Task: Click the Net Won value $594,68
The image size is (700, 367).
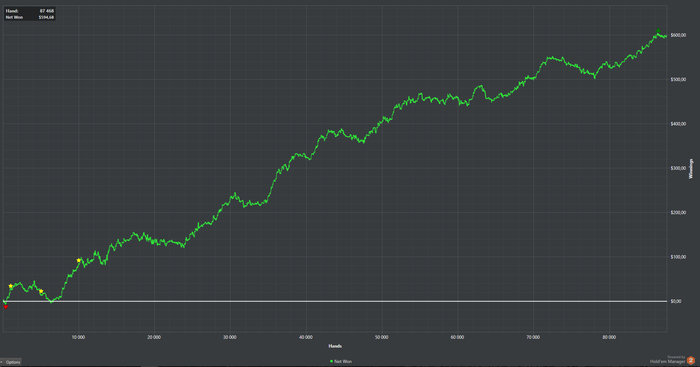Action: click(46, 17)
